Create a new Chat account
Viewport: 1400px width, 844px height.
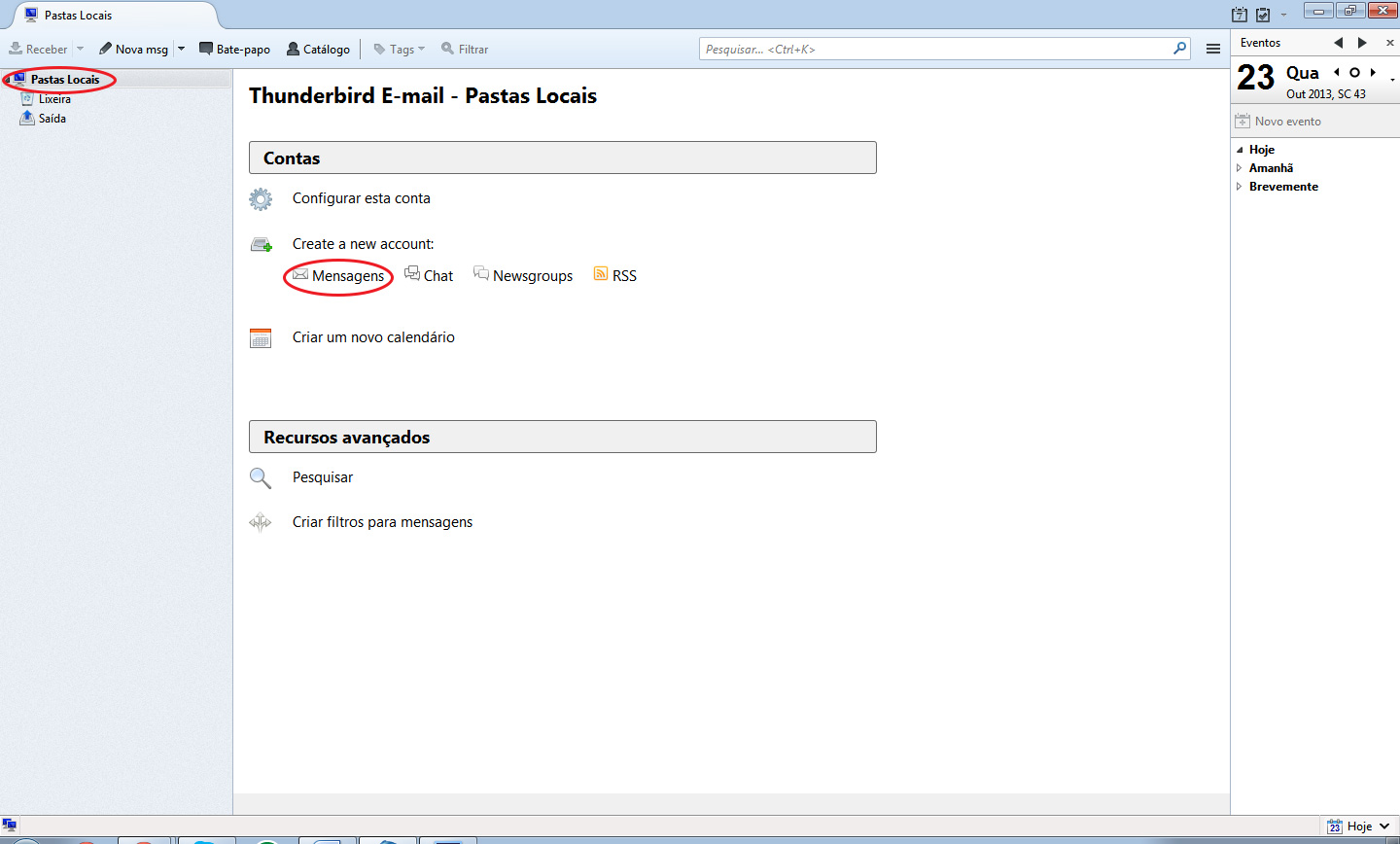[429, 276]
